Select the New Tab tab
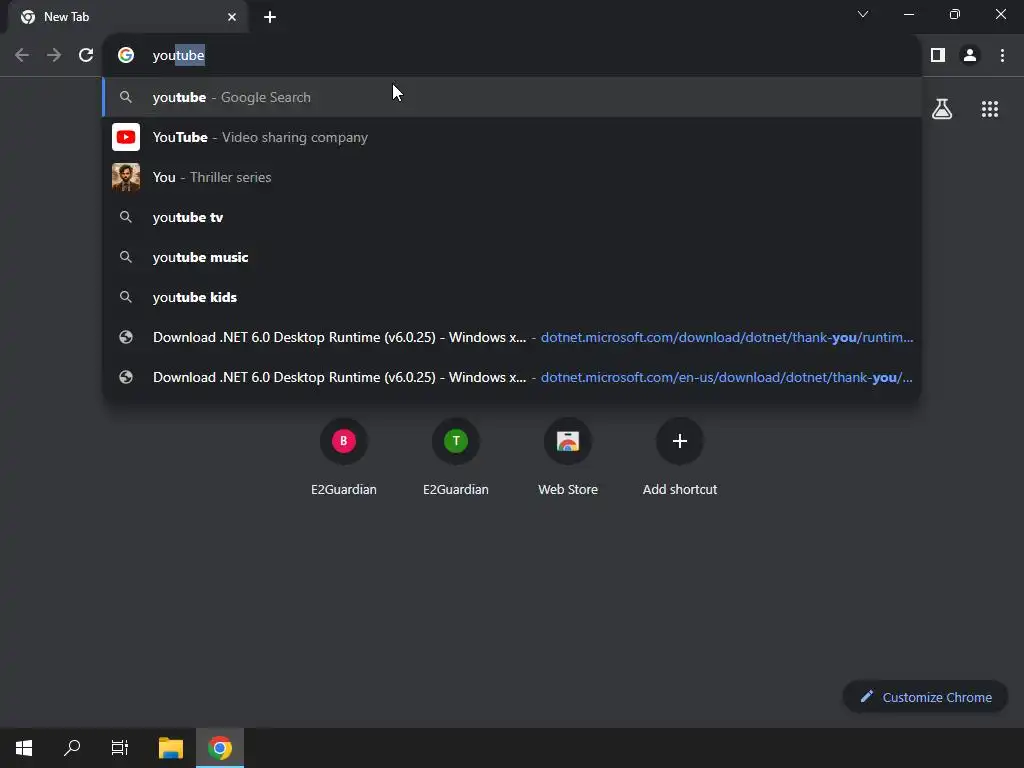This screenshot has width=1024, height=768. [127, 17]
